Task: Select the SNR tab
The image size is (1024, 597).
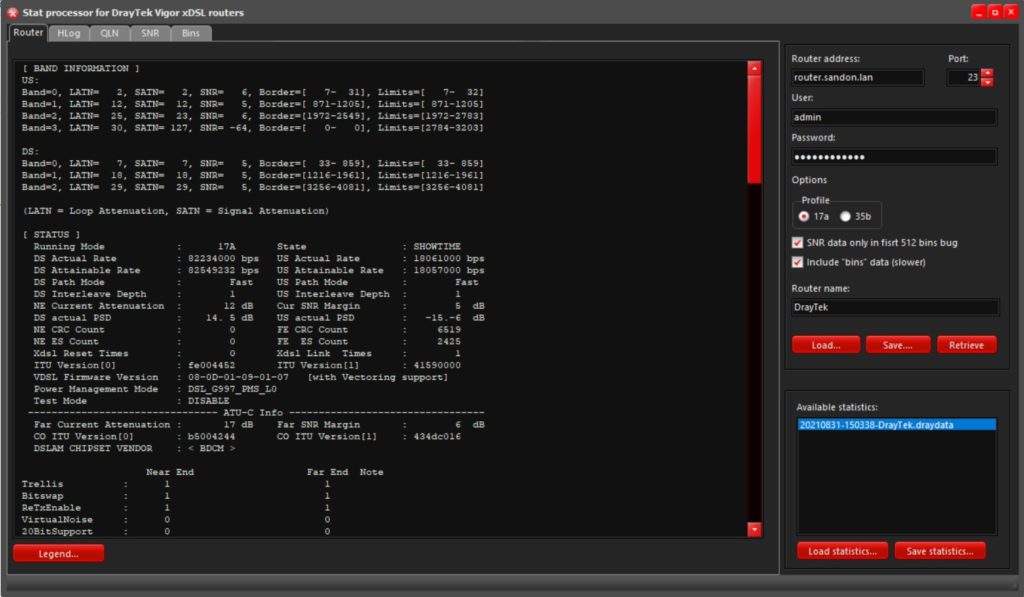Action: tap(150, 33)
